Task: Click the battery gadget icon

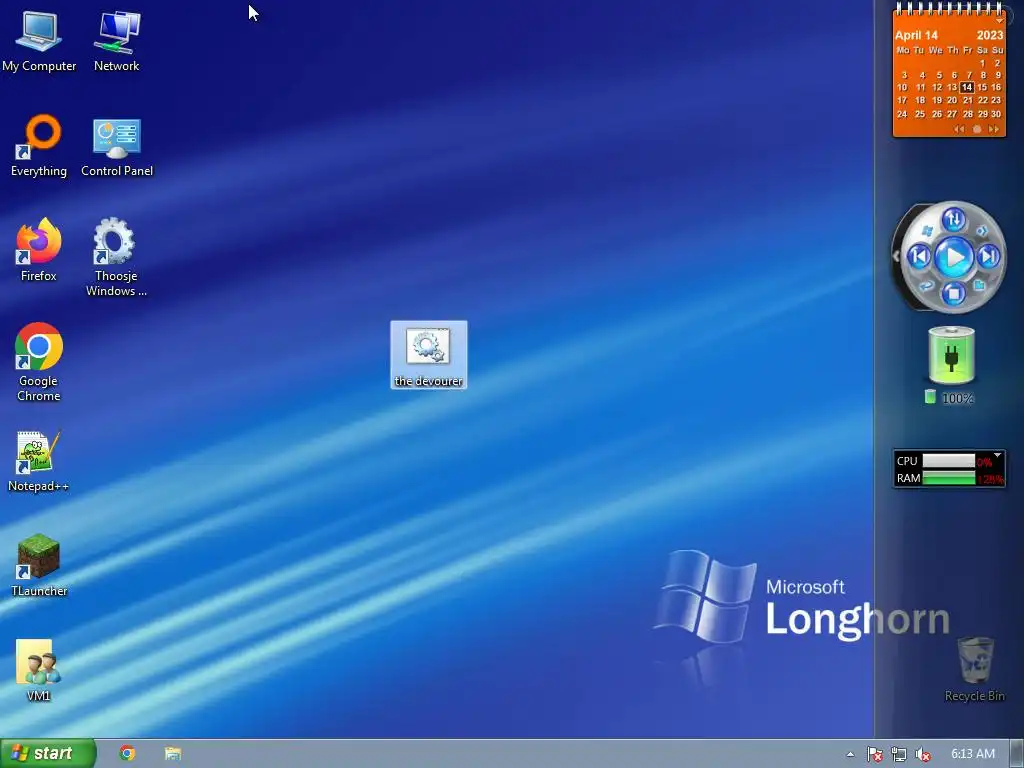Action: pos(951,355)
